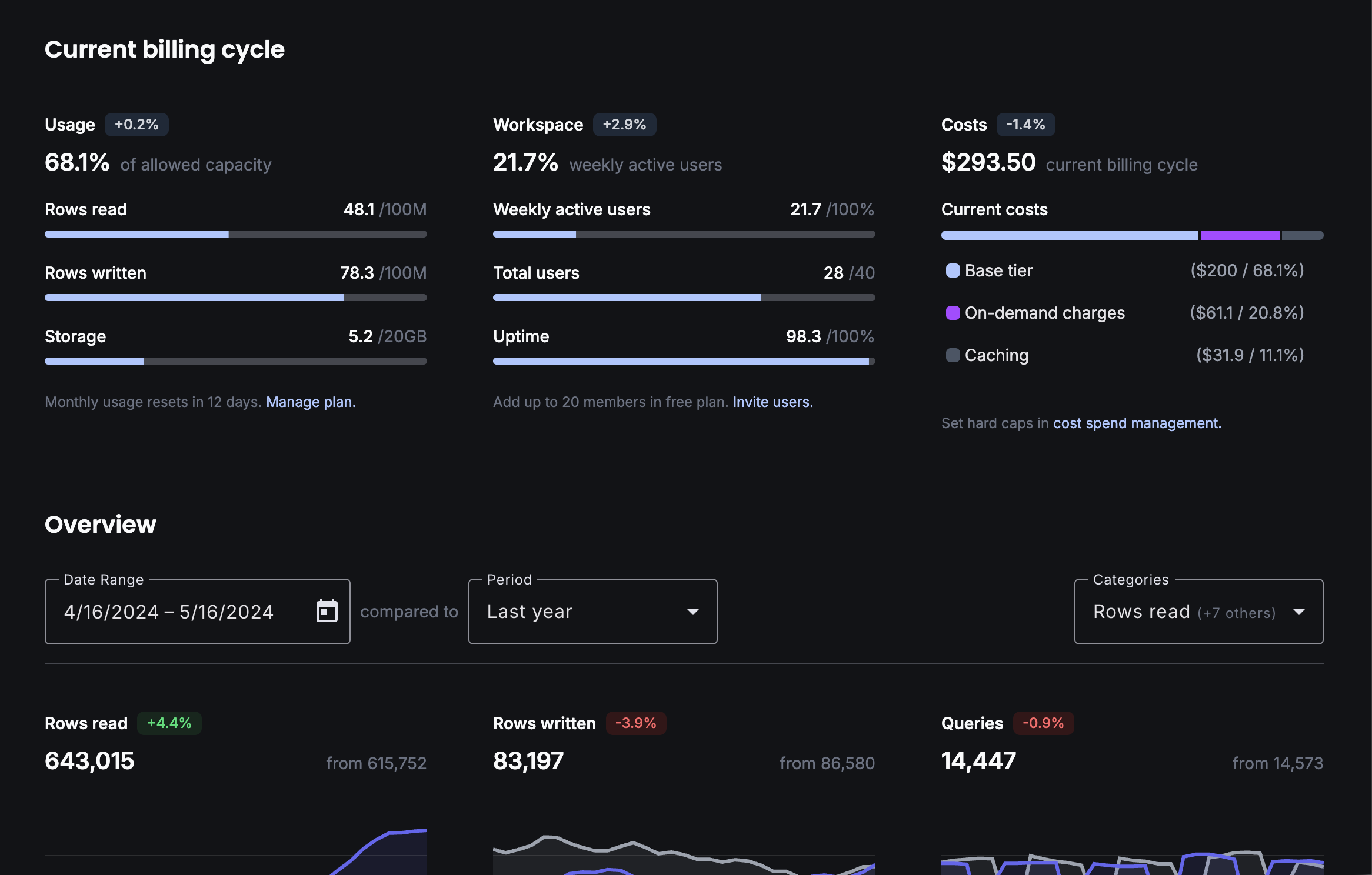This screenshot has width=1372, height=875.
Task: Click the Queries -0.9% badge
Action: 1043,723
